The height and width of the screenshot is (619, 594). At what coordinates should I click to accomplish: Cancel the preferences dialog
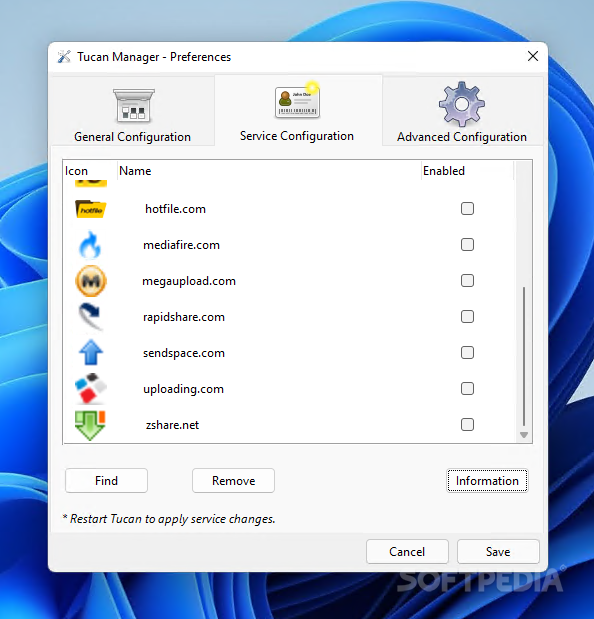point(407,552)
